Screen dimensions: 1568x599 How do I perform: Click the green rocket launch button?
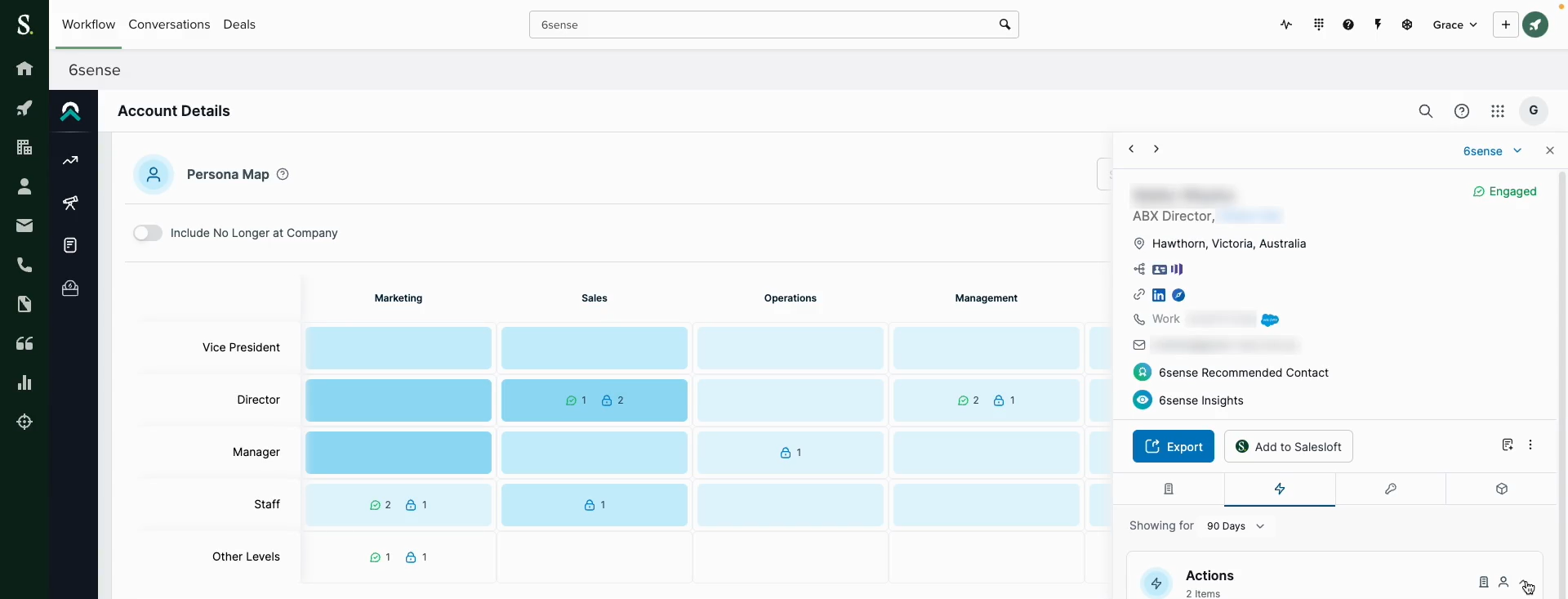pyautogui.click(x=1535, y=25)
